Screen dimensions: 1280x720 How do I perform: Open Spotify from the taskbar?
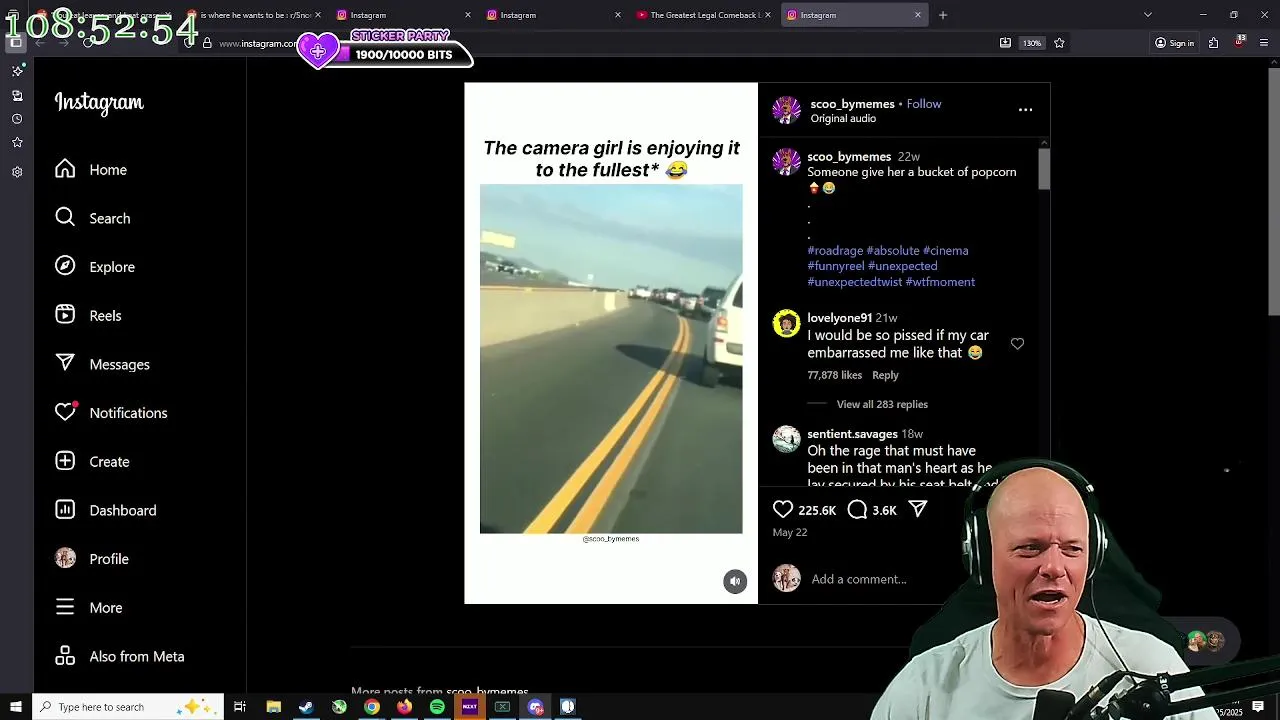437,707
